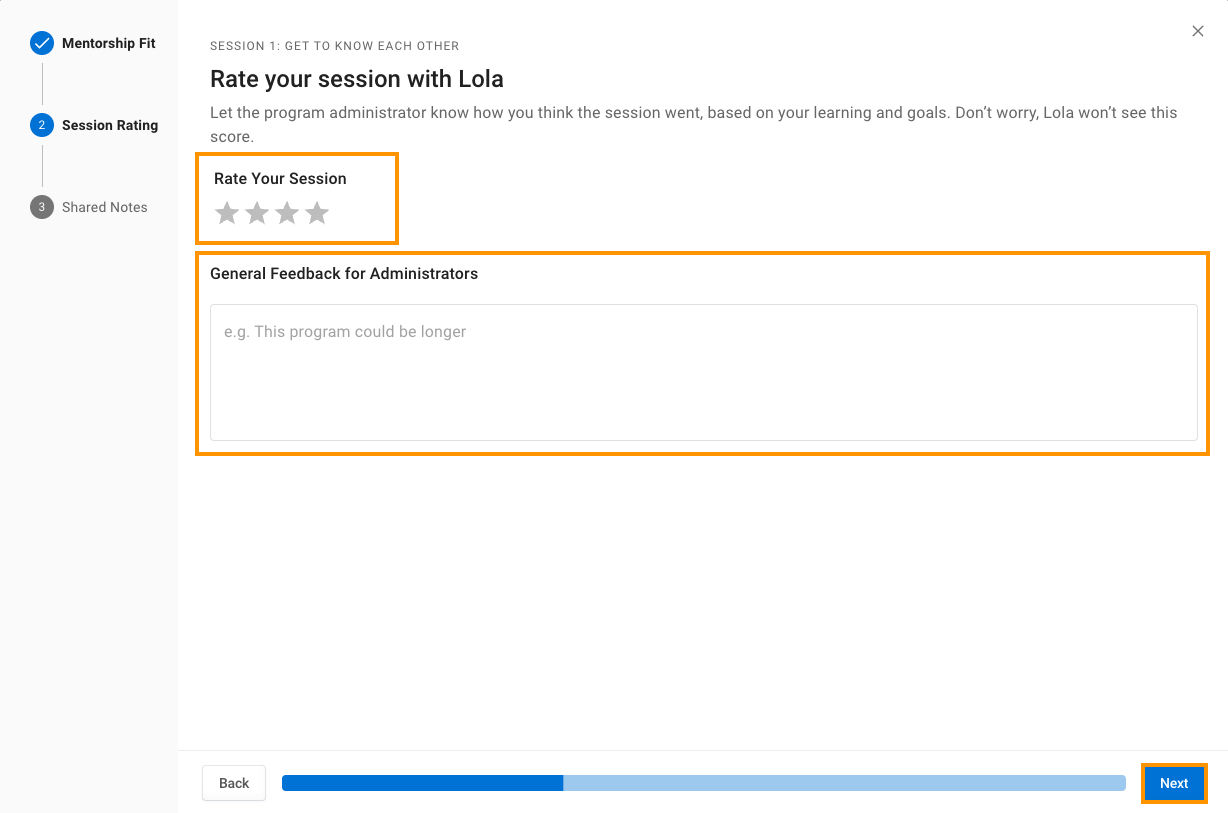Click the step 2 circle icon
Image resolution: width=1228 pixels, height=813 pixels.
42,125
